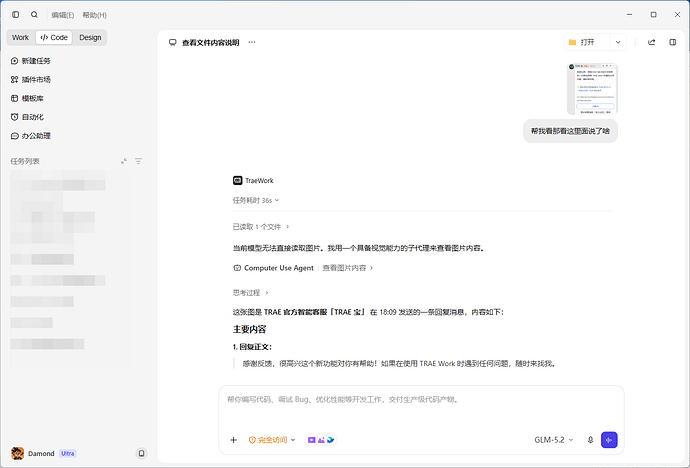The height and width of the screenshot is (468, 690).
Task: Switch to the Code tab
Action: point(54,37)
